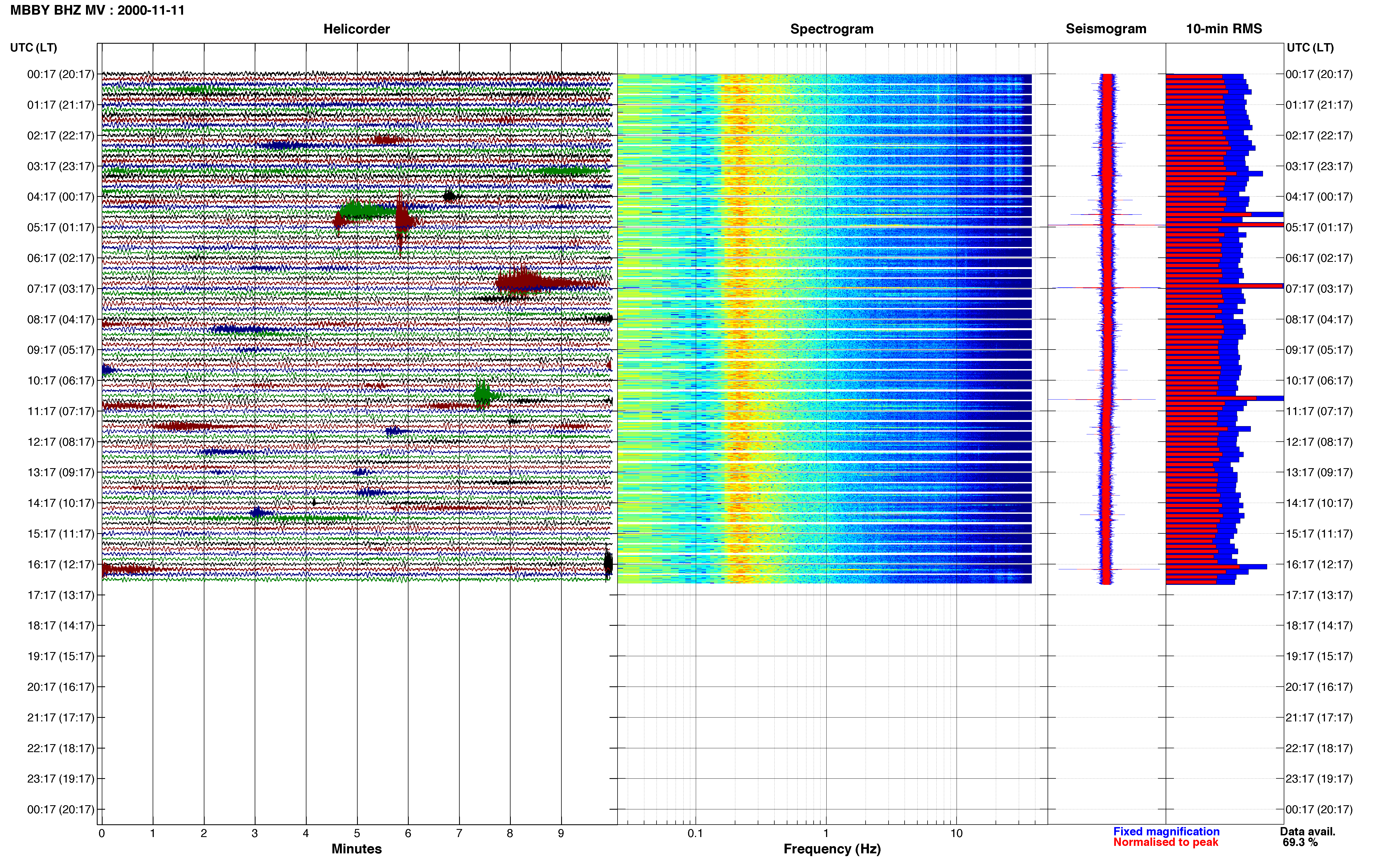The height and width of the screenshot is (868, 1388).
Task: Click the left '16:17 (12:17)' time label
Action: click(61, 564)
